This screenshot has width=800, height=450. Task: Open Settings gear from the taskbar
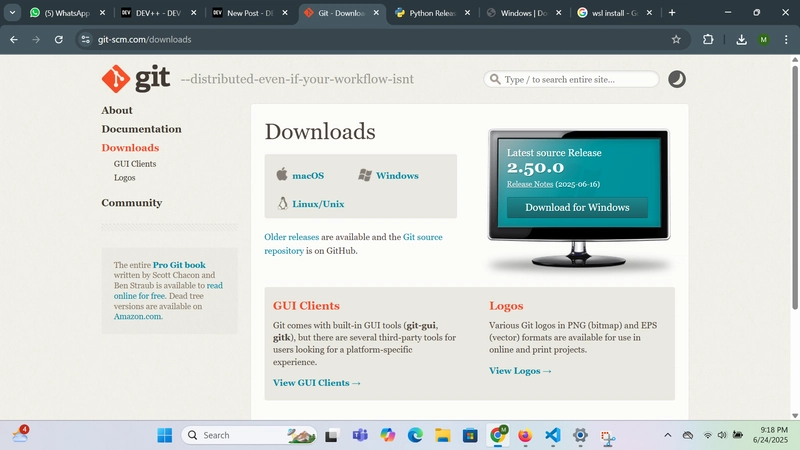click(x=580, y=435)
